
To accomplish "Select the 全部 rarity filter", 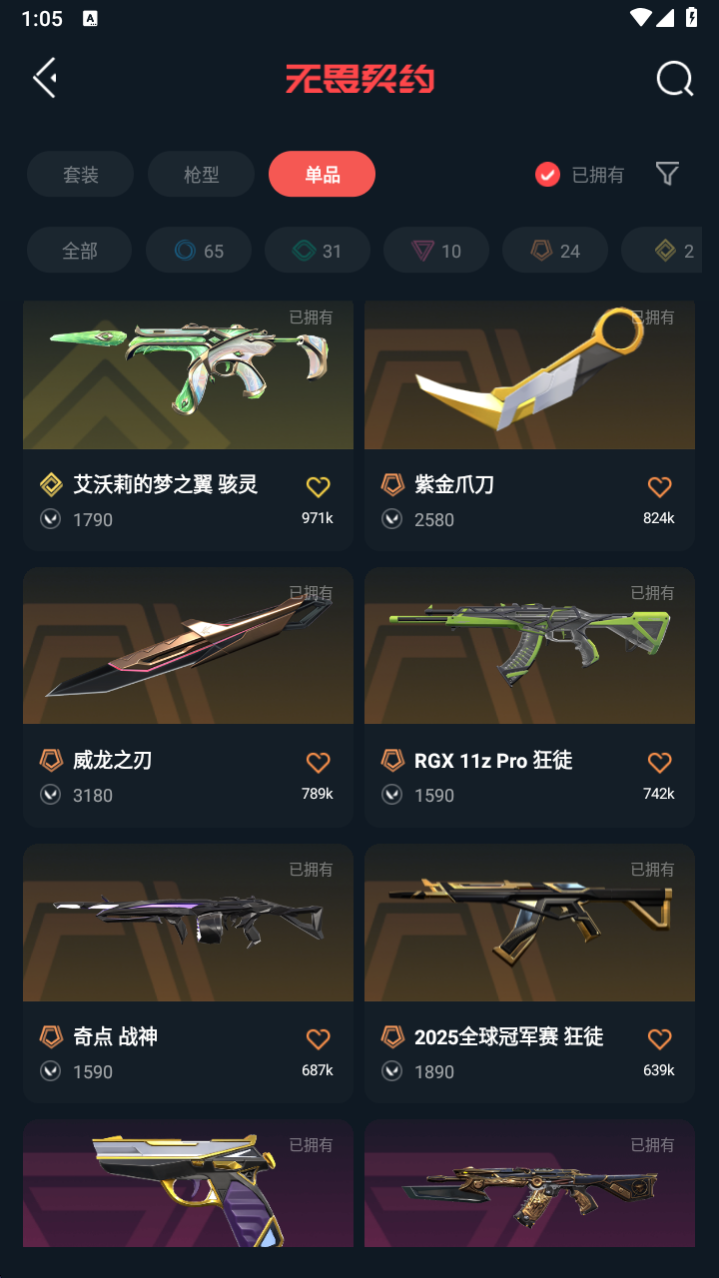I will 79,250.
